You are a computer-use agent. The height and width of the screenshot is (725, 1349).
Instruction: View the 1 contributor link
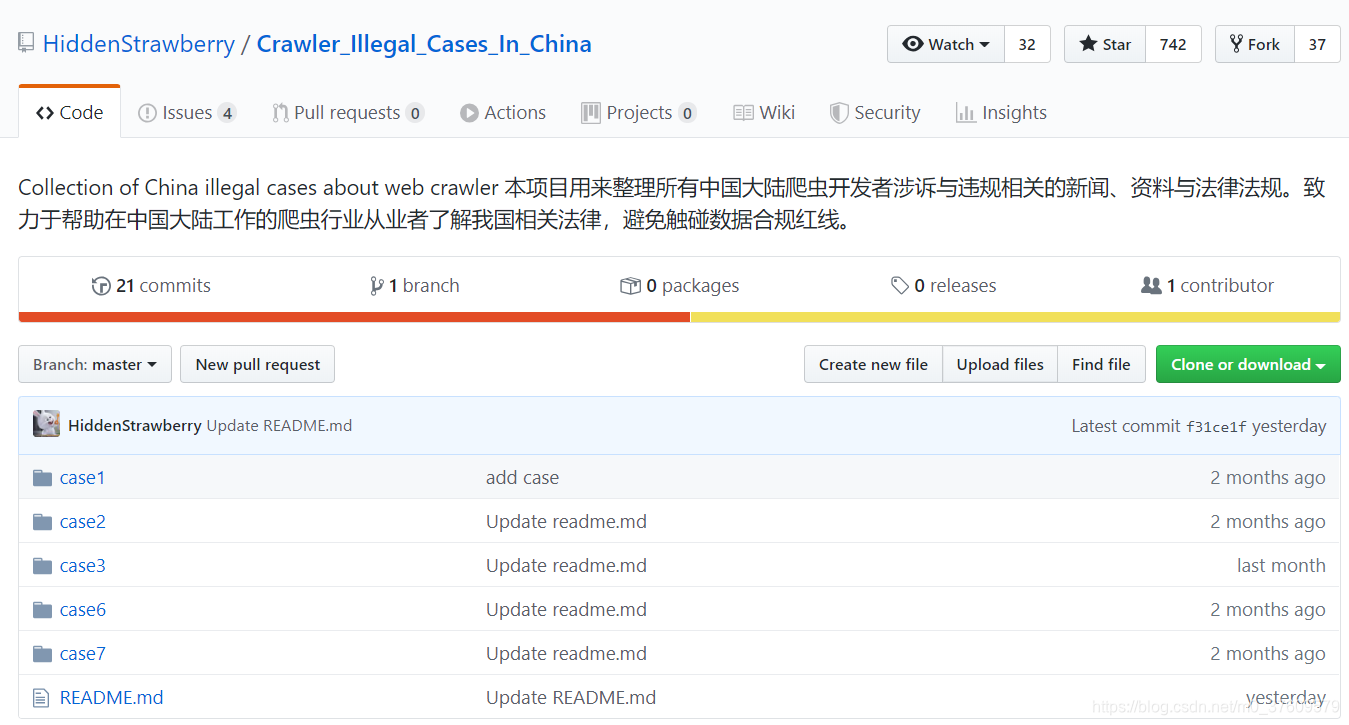[1208, 286]
